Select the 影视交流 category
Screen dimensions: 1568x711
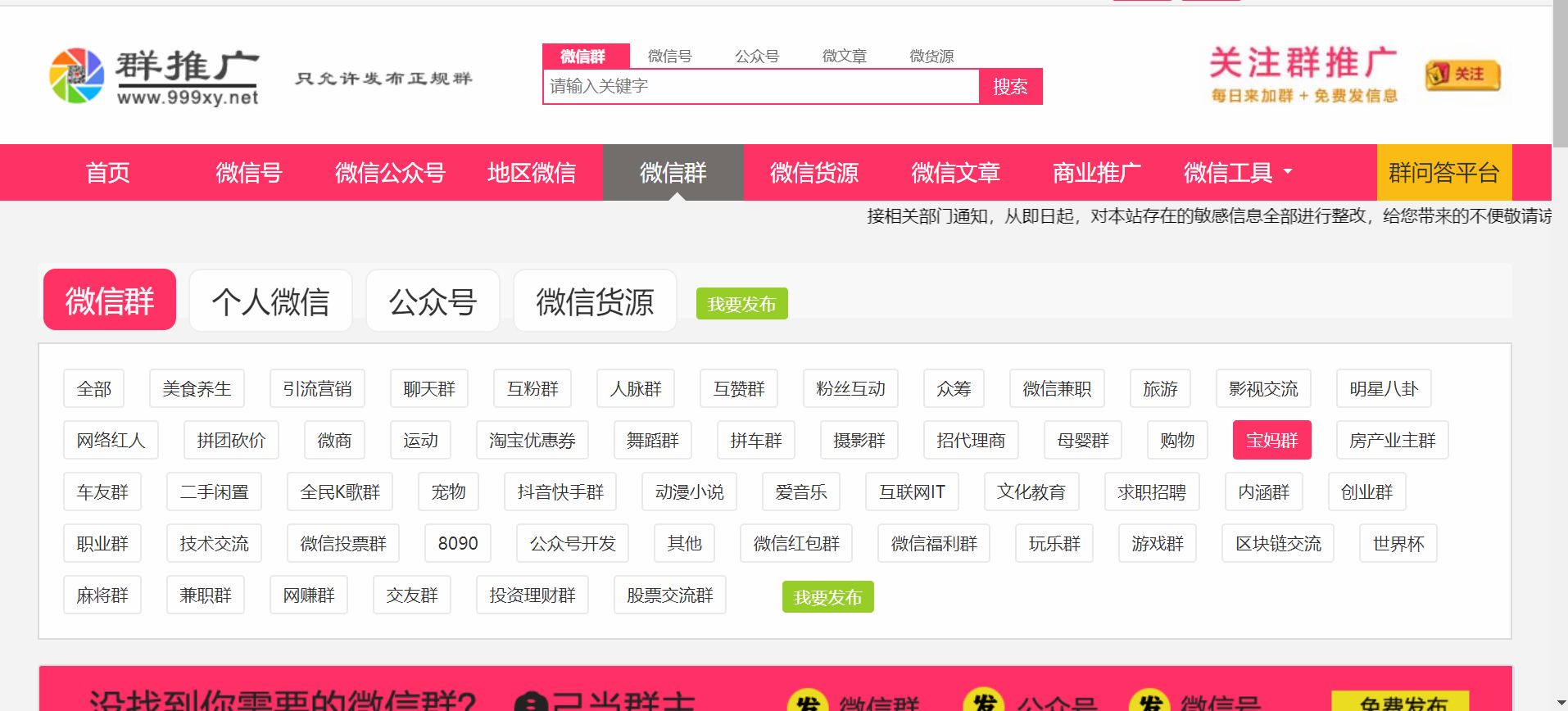tap(1263, 388)
